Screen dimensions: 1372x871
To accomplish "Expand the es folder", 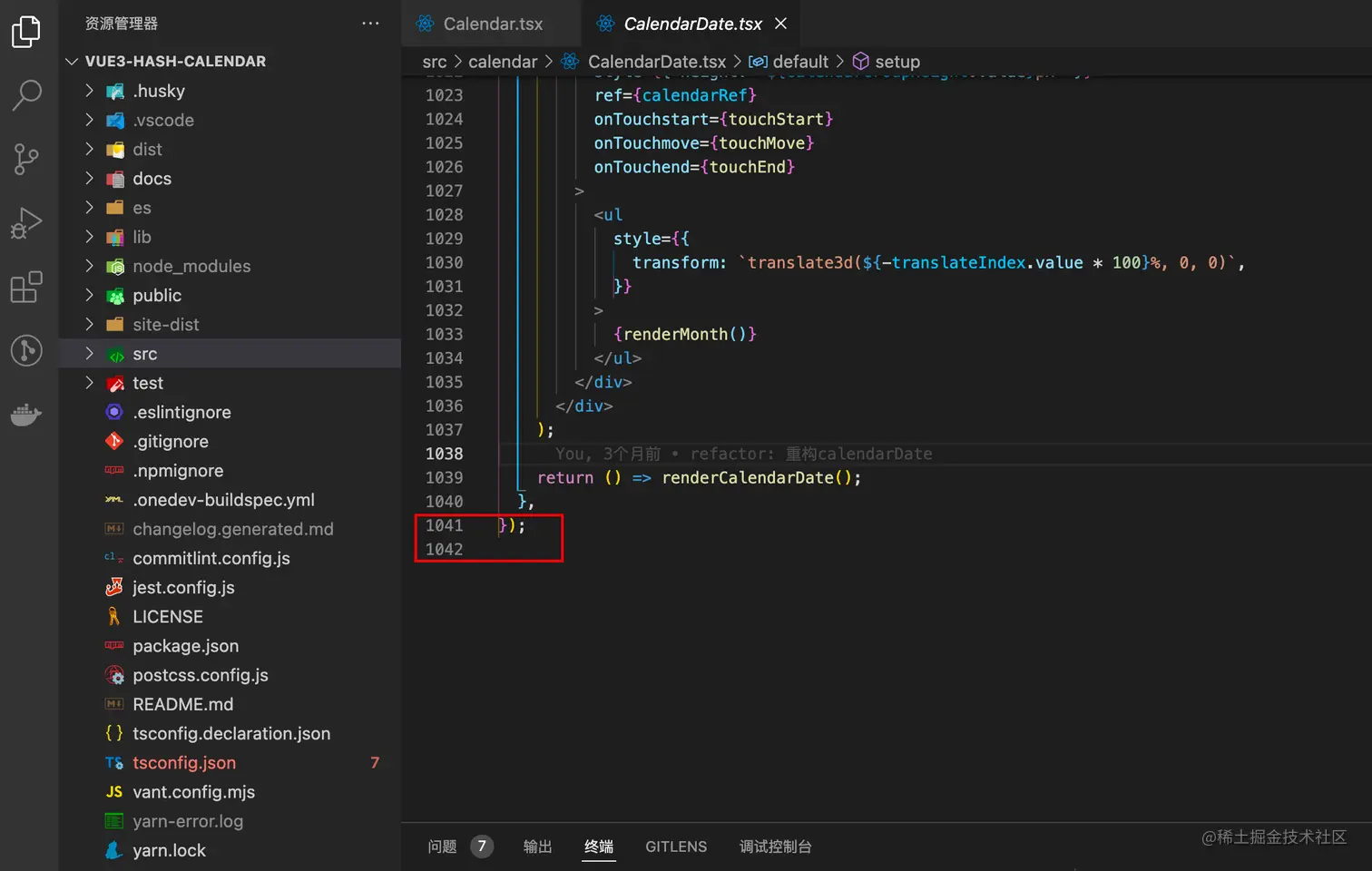I will (x=230, y=208).
